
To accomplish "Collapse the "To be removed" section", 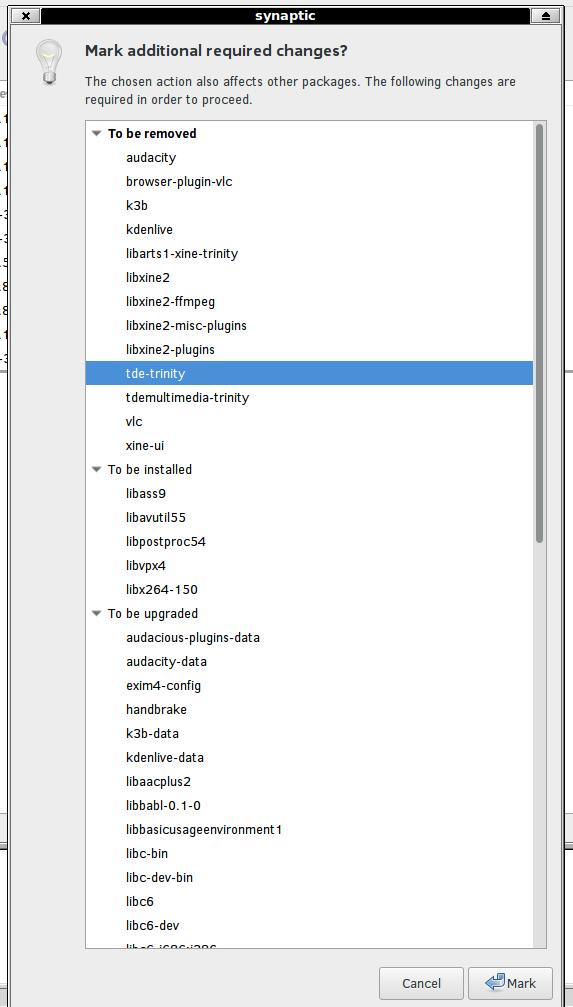I will point(96,134).
